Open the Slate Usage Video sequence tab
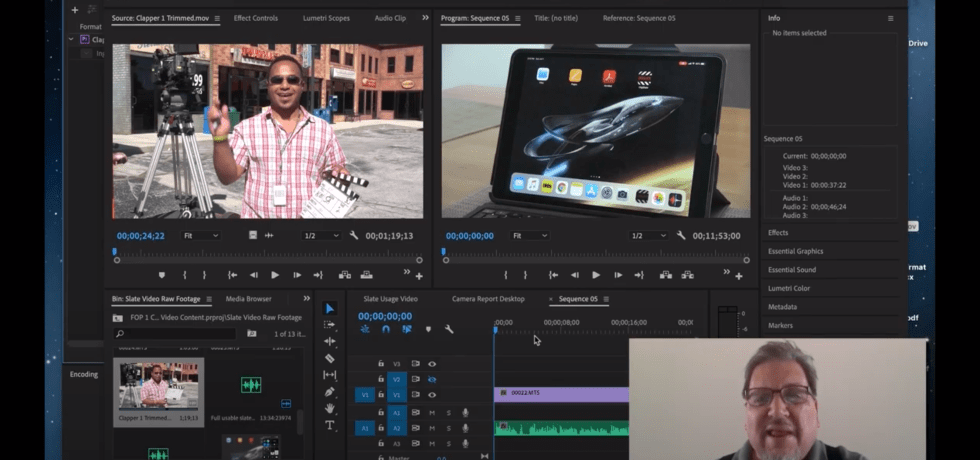Screen dimensions: 980x460 pyautogui.click(x=390, y=299)
